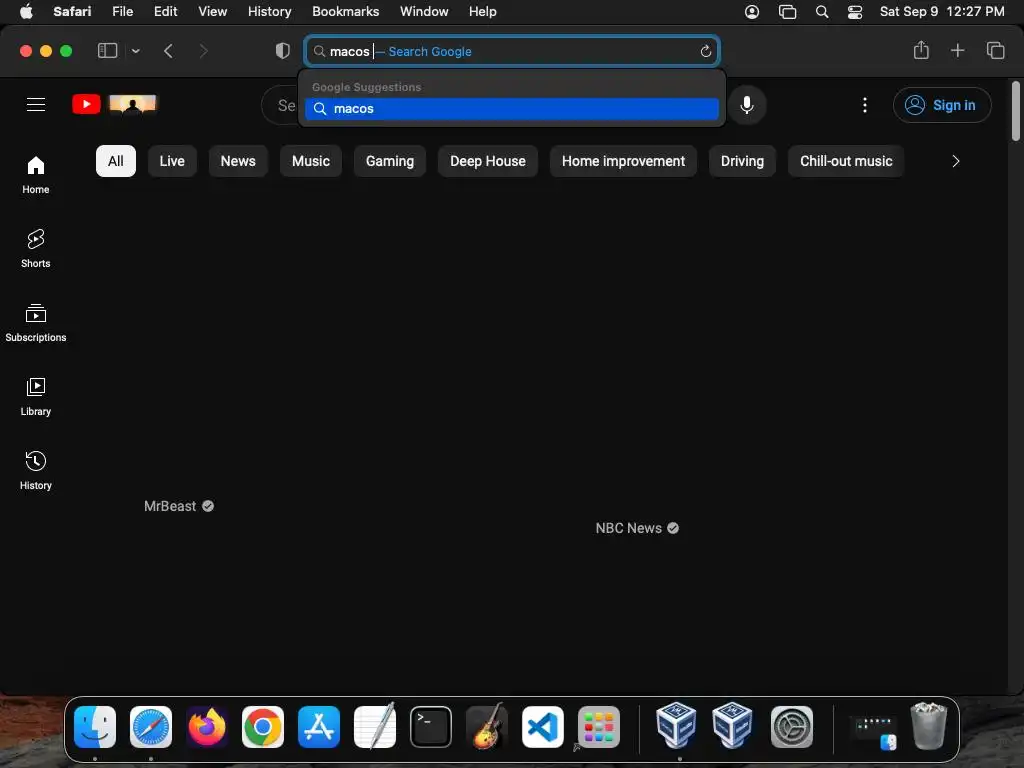This screenshot has width=1024, height=768.
Task: Go back with Safari back arrow
Action: pyautogui.click(x=168, y=51)
